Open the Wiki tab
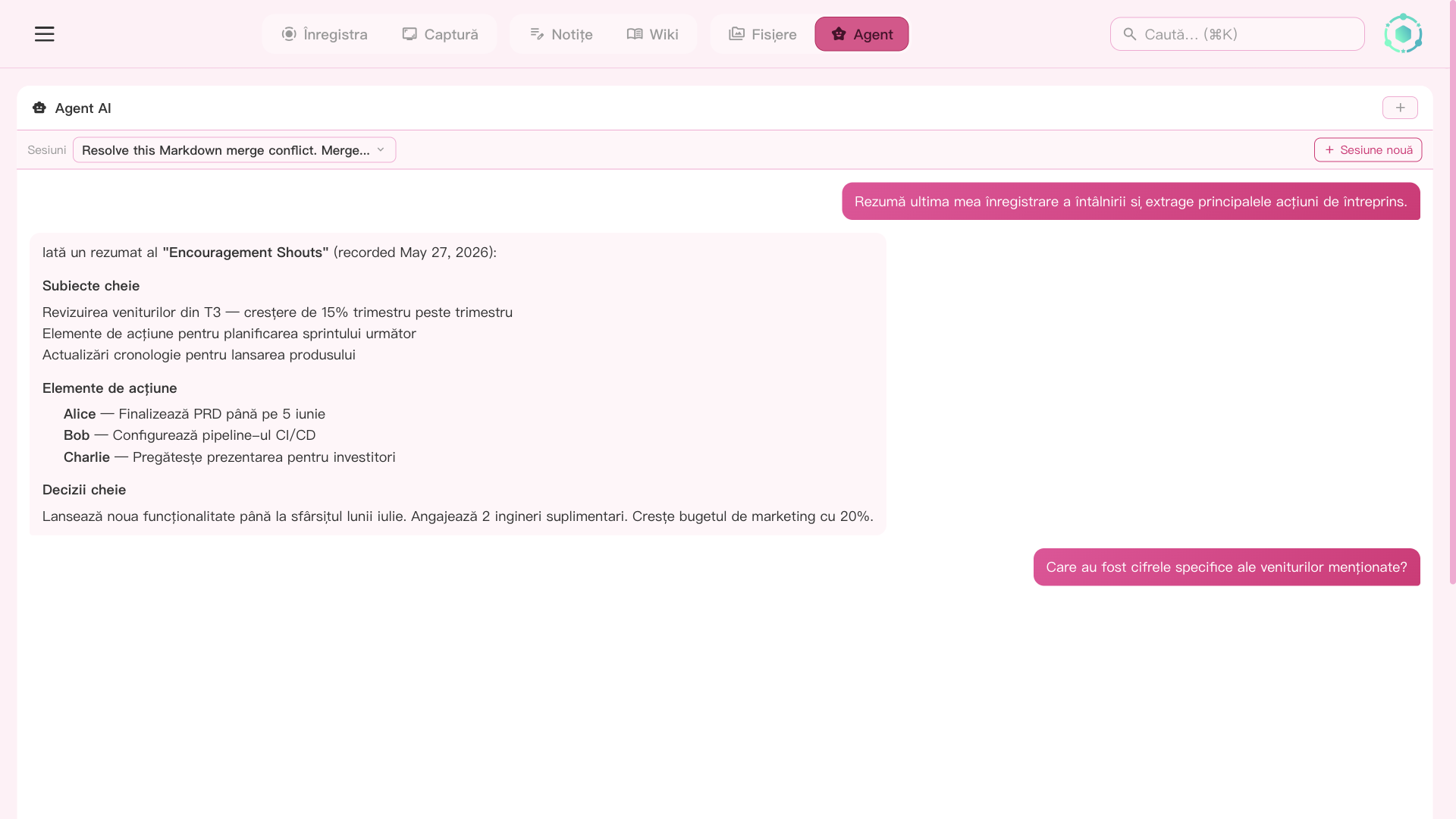The height and width of the screenshot is (819, 1456). pyautogui.click(x=652, y=34)
